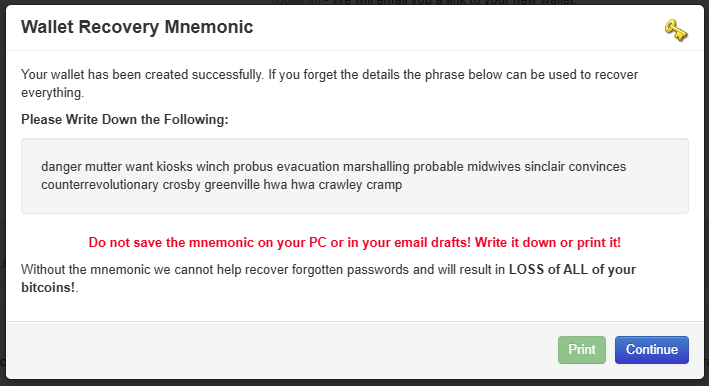Click the word 'midwives' in the mnemonic

coord(494,167)
